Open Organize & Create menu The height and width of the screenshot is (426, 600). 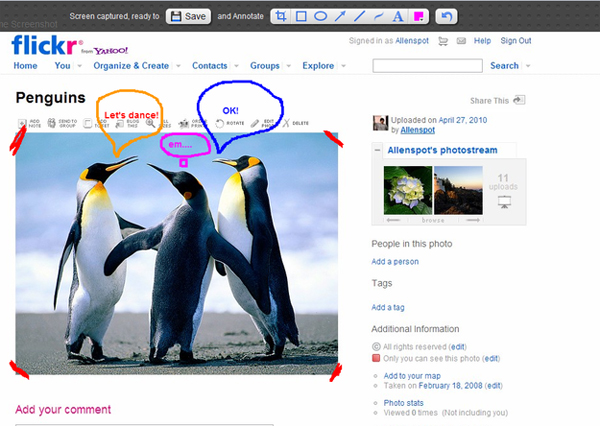[x=131, y=66]
